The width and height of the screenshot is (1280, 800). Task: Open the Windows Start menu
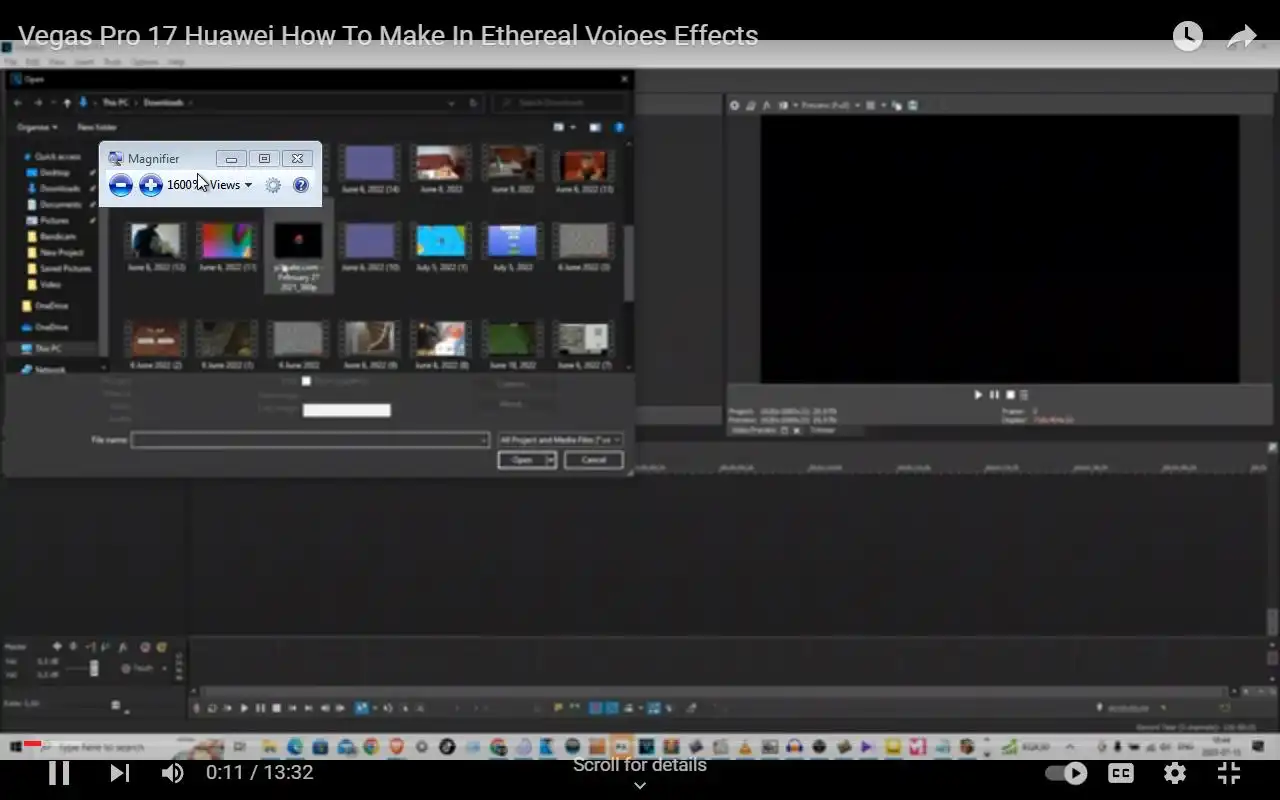point(17,748)
